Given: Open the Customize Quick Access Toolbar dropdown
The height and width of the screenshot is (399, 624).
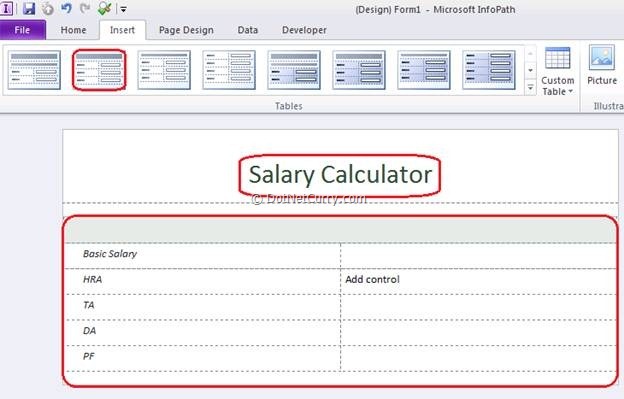Looking at the screenshot, I should click(x=123, y=9).
